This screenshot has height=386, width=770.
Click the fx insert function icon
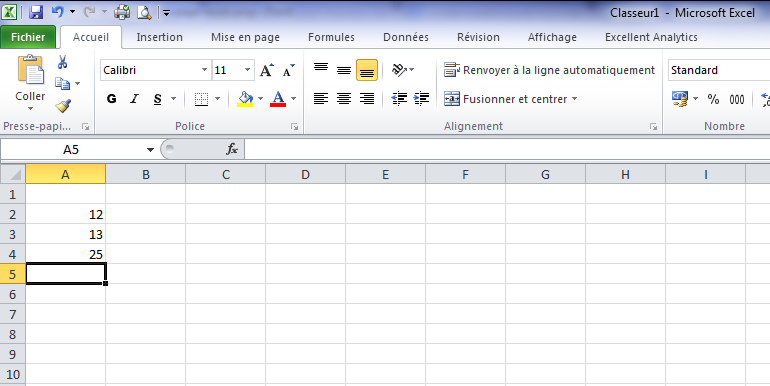pos(232,149)
